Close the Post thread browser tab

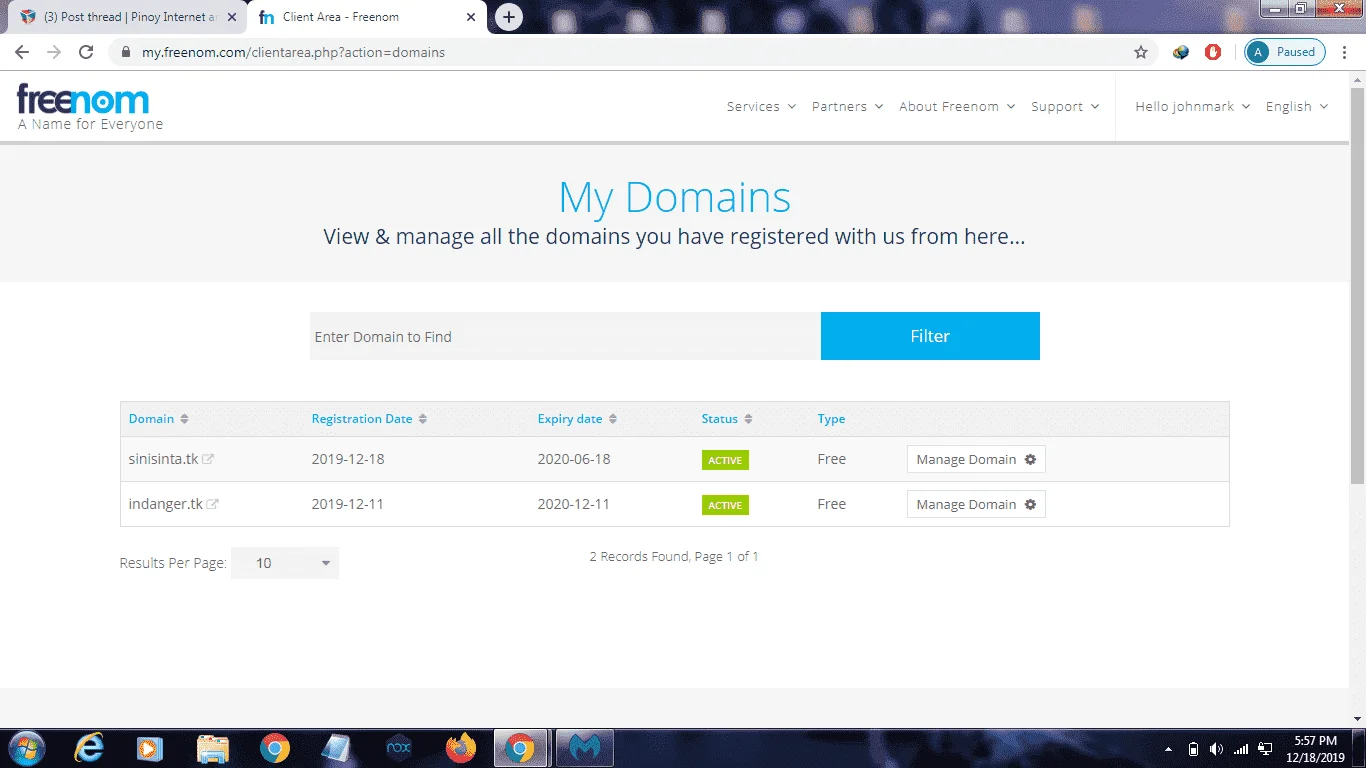tap(232, 17)
